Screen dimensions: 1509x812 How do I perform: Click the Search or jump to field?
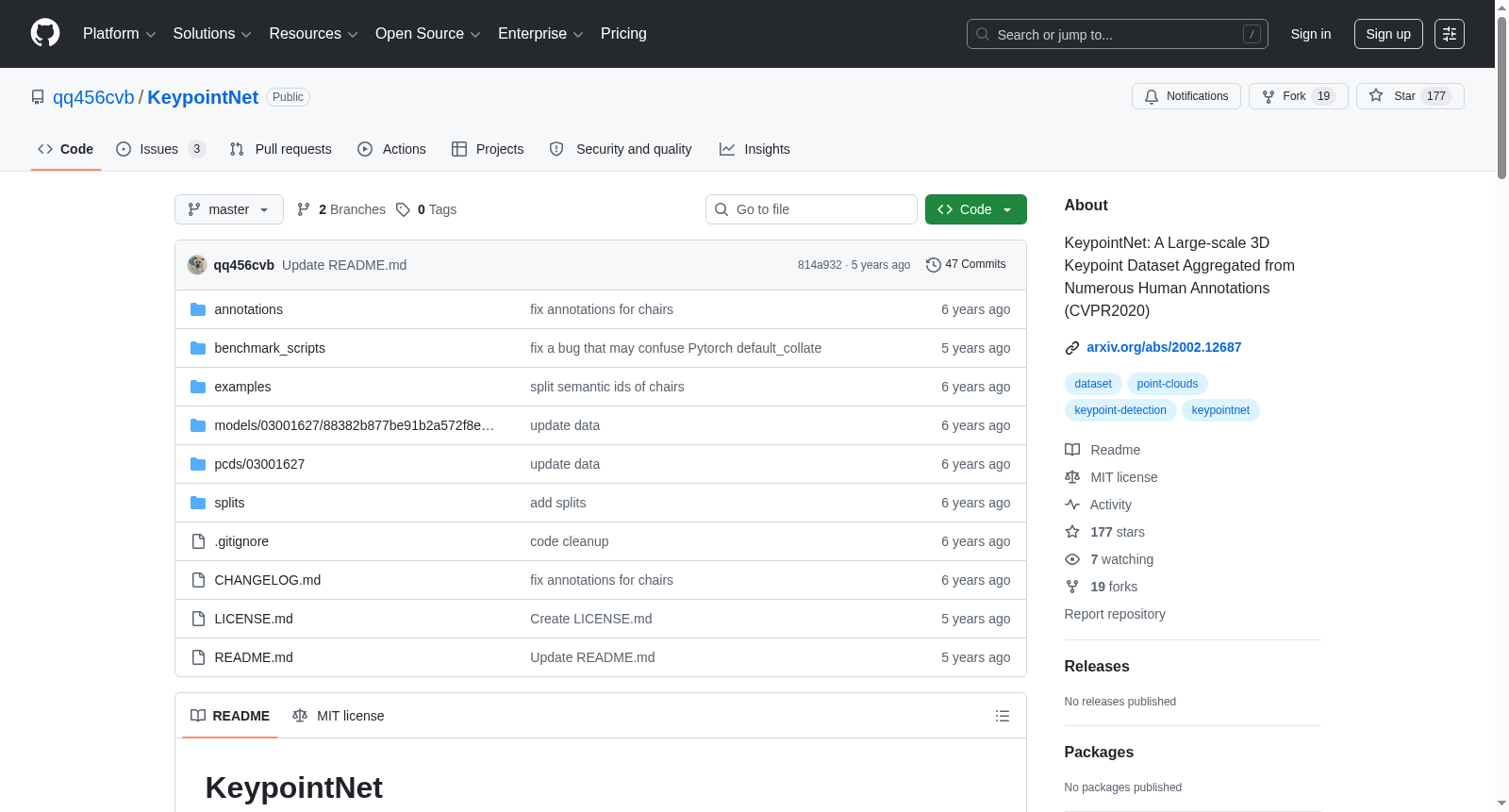pyautogui.click(x=1118, y=34)
